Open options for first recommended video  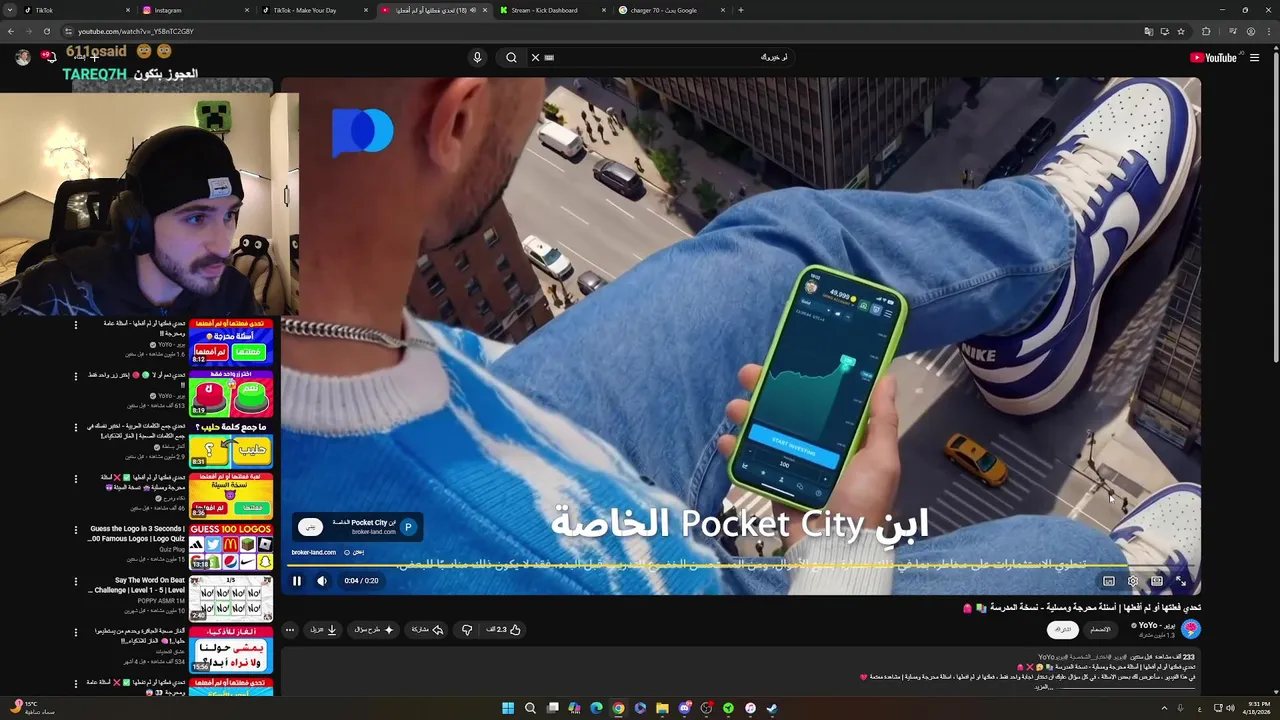(x=75, y=325)
